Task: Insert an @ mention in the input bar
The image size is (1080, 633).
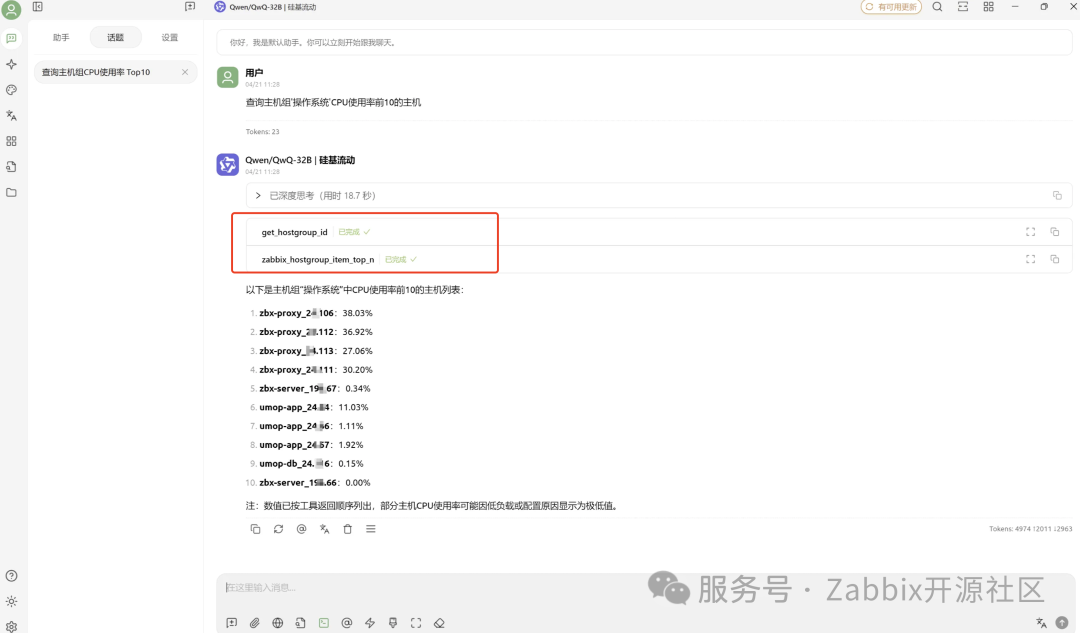Action: pyautogui.click(x=347, y=622)
